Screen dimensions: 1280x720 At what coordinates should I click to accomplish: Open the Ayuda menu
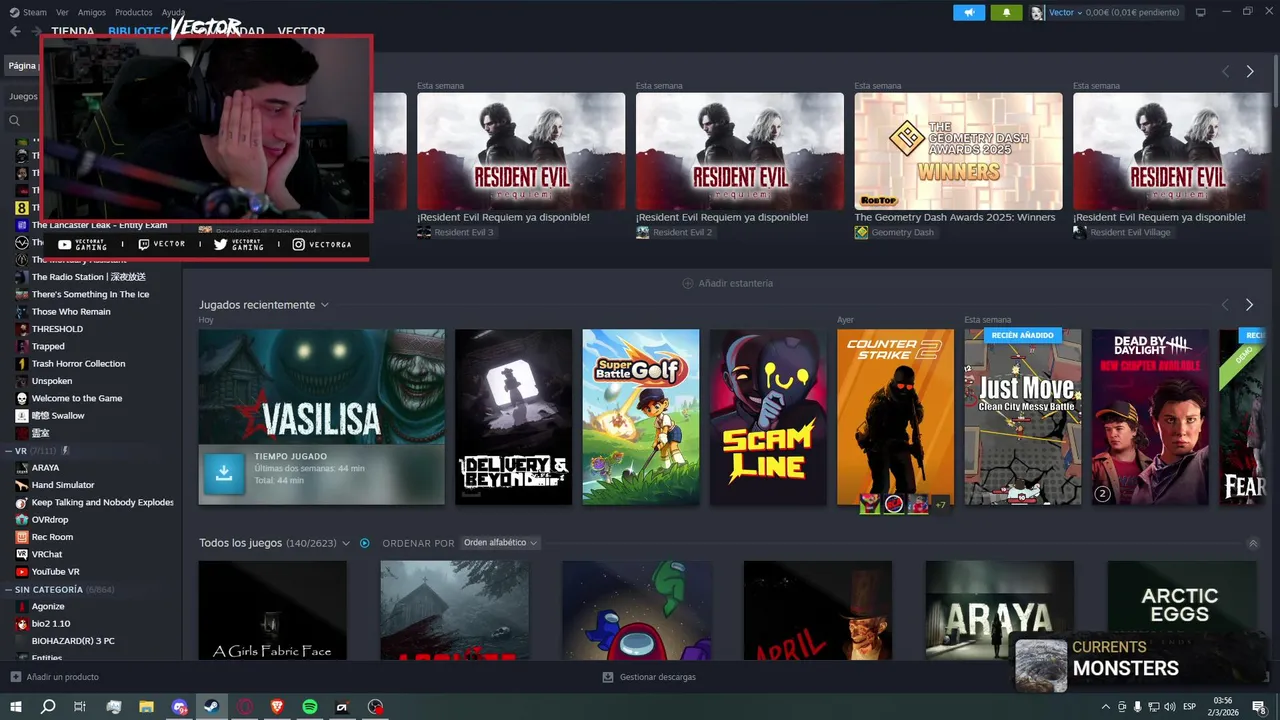173,12
